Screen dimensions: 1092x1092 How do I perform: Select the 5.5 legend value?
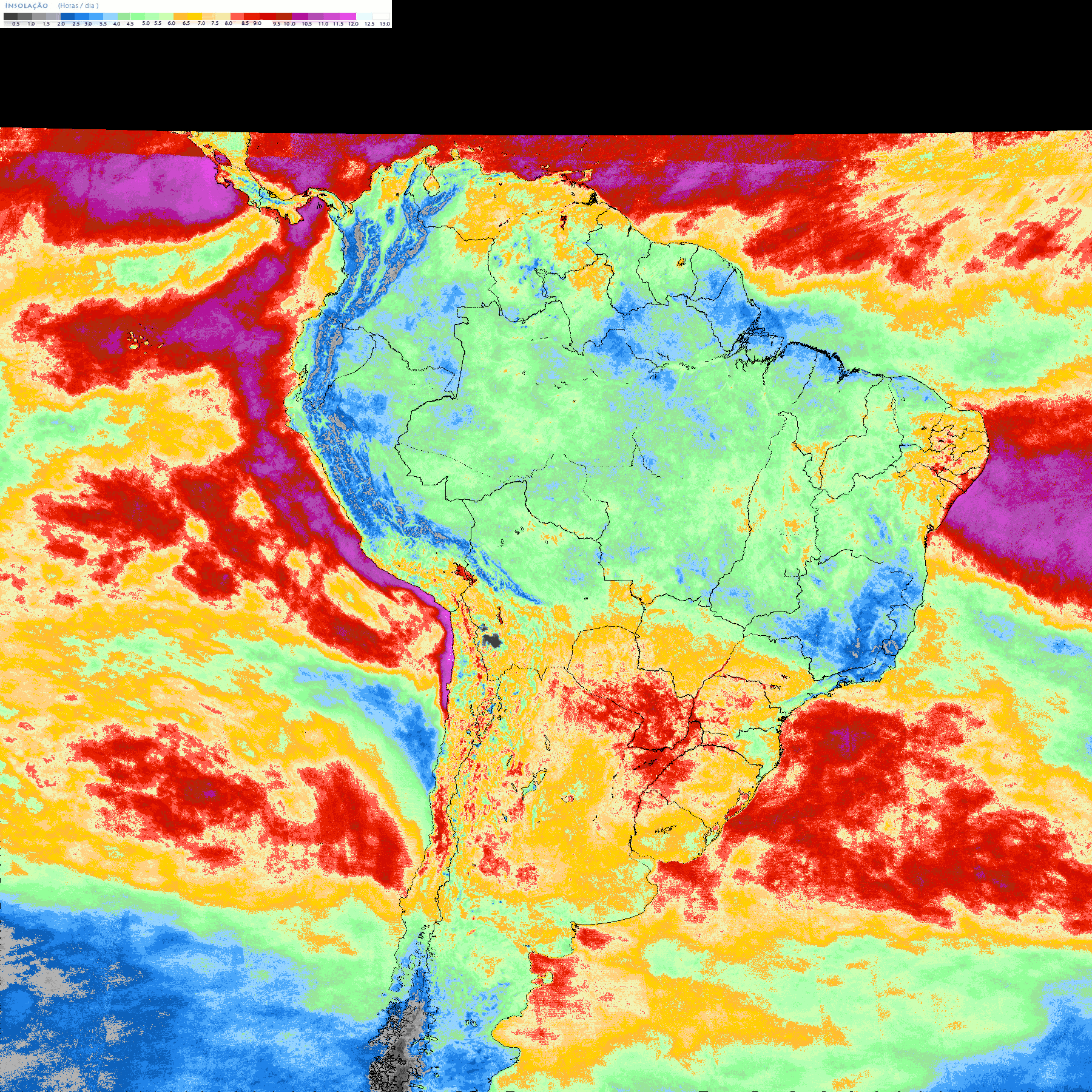[x=158, y=23]
